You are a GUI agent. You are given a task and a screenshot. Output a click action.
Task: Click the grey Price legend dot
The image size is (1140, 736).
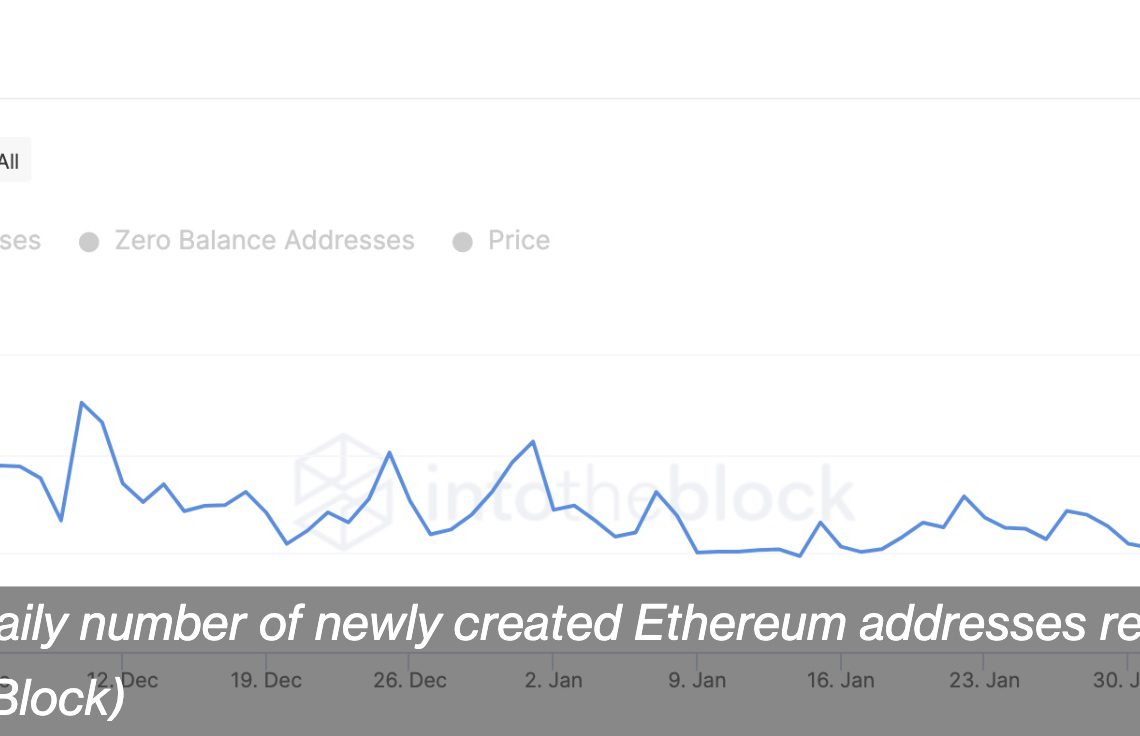[462, 242]
